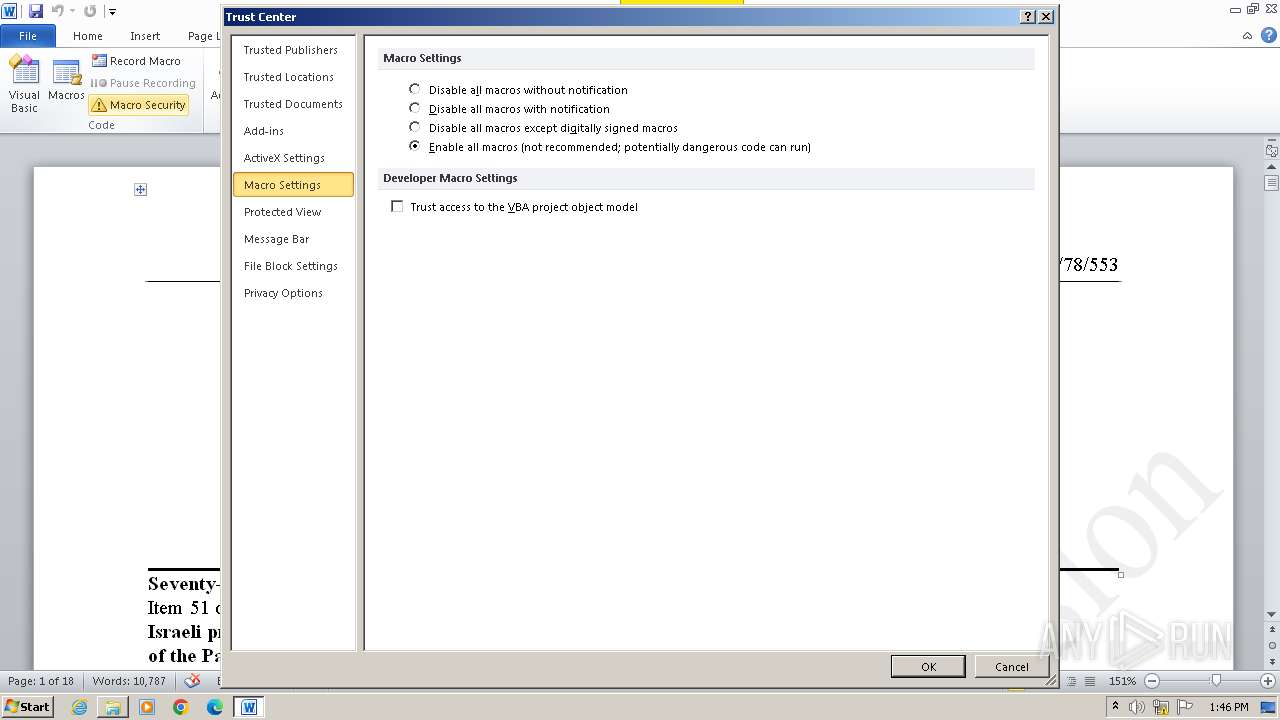Click the Word application icon

click(x=10, y=11)
